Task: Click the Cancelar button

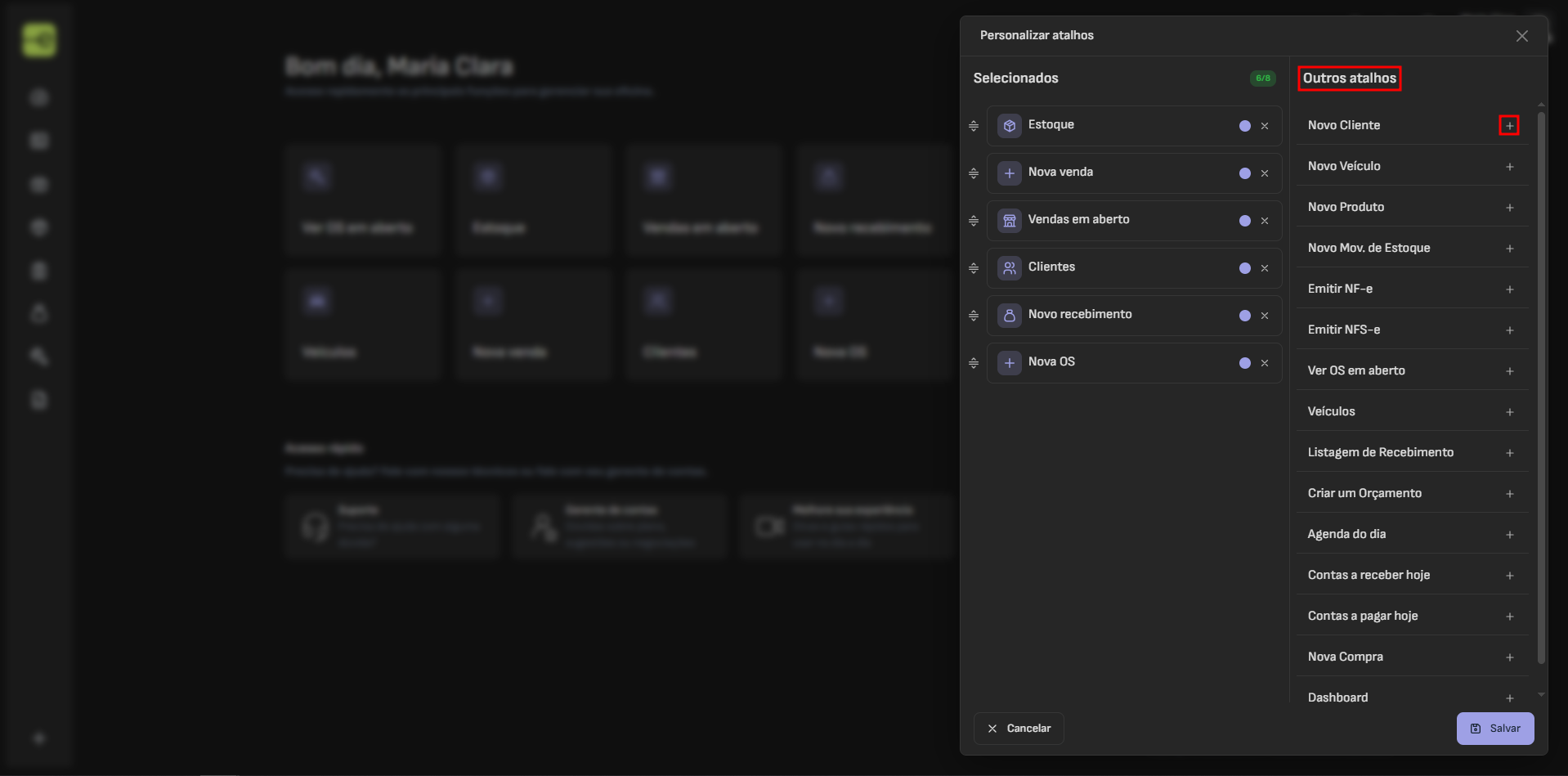Action: pyautogui.click(x=1019, y=729)
